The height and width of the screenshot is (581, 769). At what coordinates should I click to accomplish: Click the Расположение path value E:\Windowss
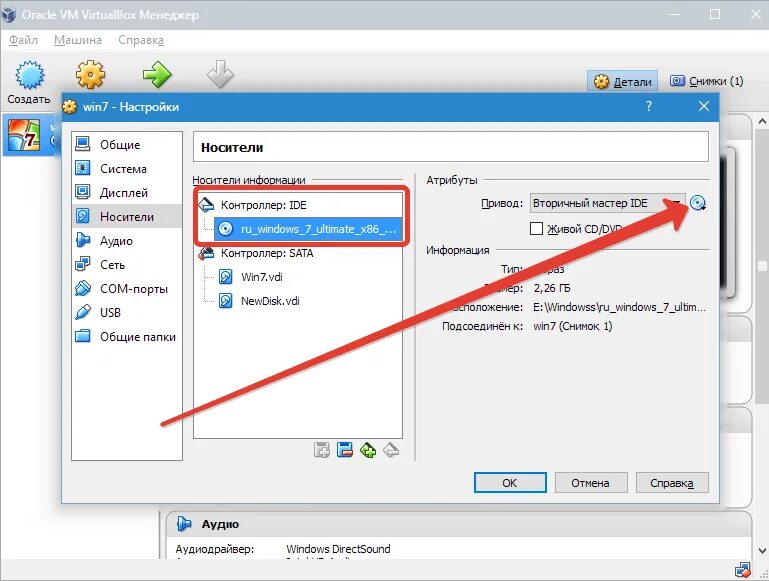point(619,307)
